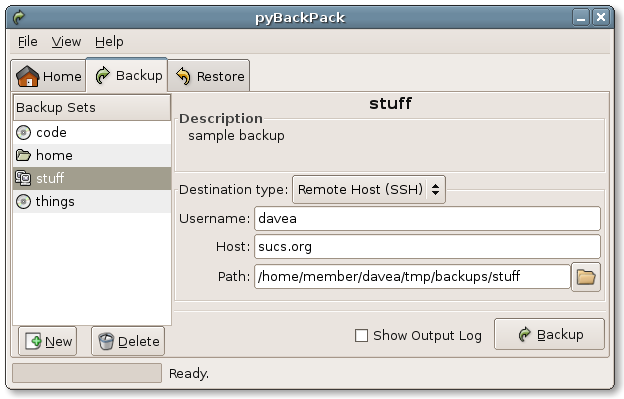The image size is (624, 399).
Task: Open the Destination type dropdown
Action: 369,190
